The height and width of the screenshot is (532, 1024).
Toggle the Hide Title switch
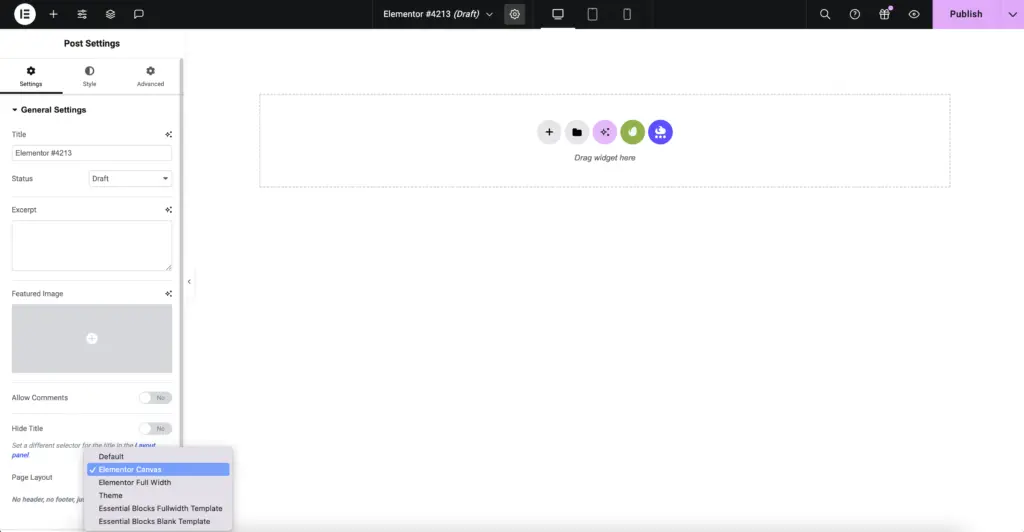click(155, 429)
